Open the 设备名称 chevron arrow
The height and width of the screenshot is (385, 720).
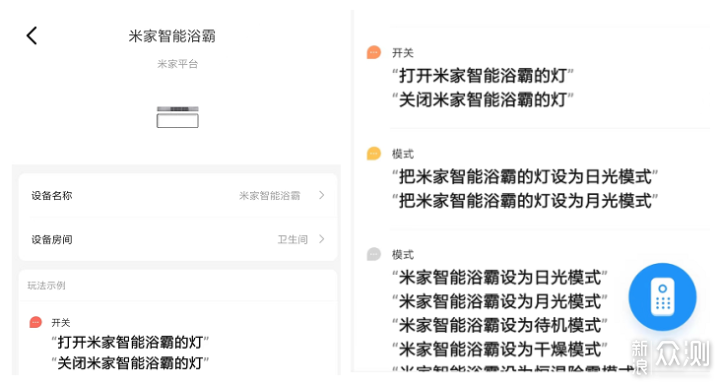click(321, 195)
